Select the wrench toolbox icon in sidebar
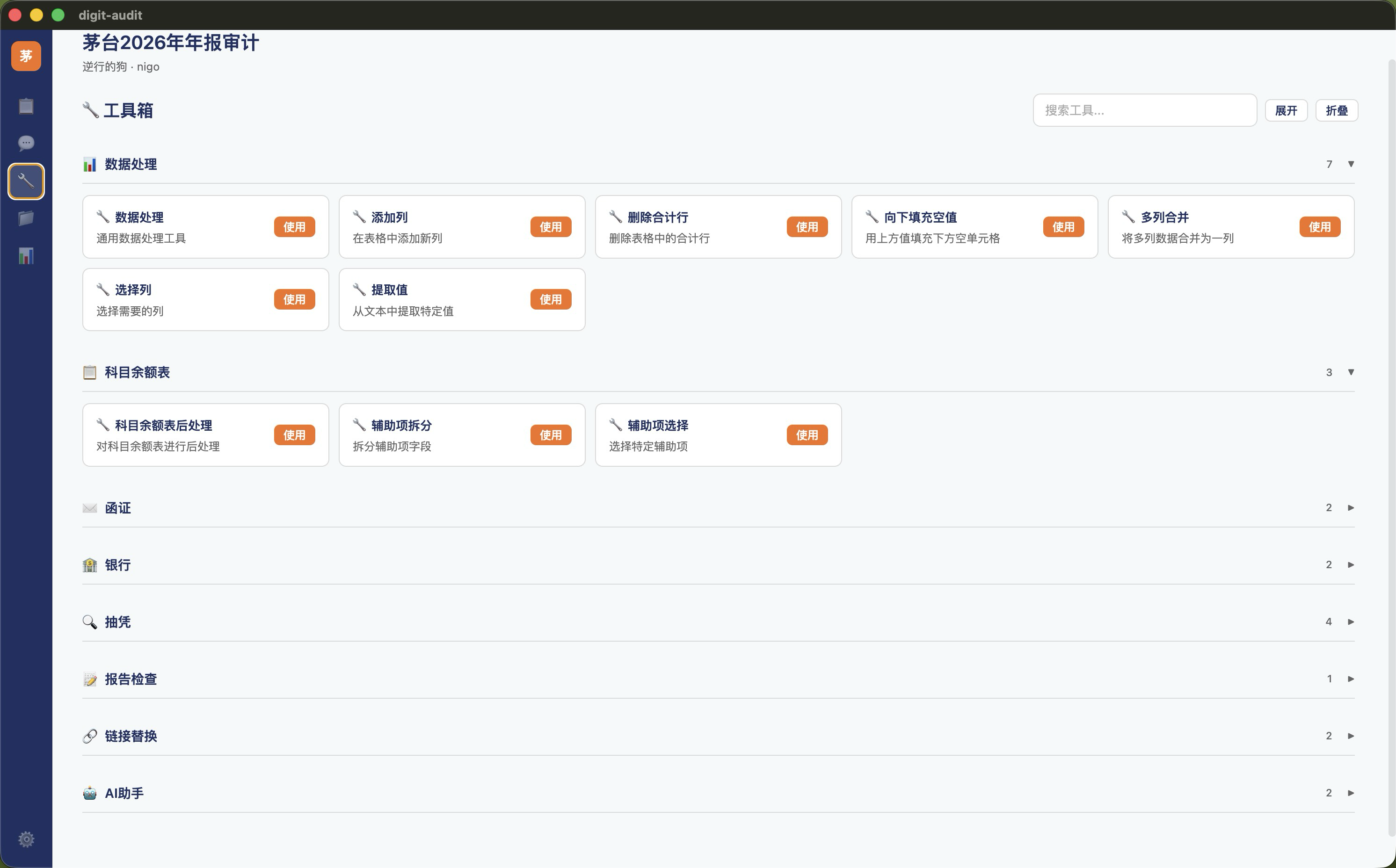1396x868 pixels. [x=26, y=181]
